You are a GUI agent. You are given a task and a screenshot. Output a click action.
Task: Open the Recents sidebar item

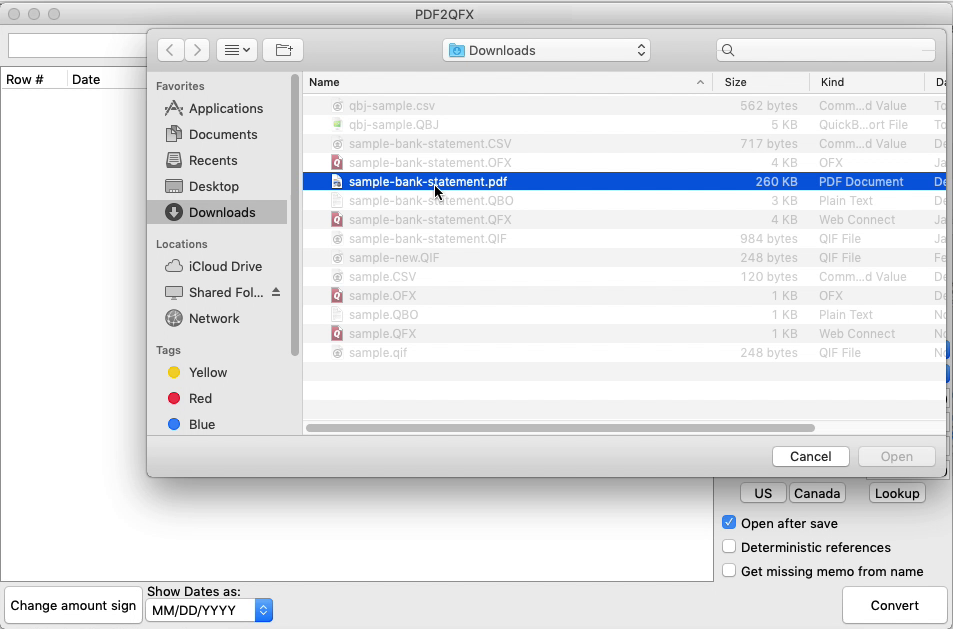click(213, 160)
